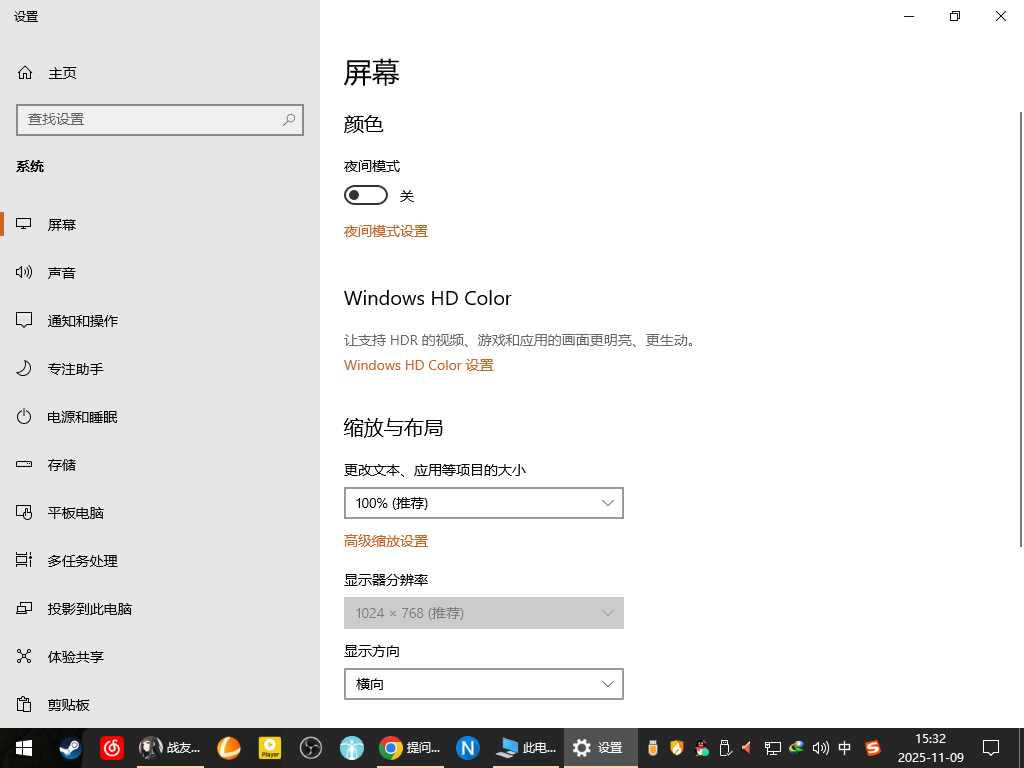The width and height of the screenshot is (1024, 768).
Task: Click the colorful cloud tray icon
Action: 796,748
